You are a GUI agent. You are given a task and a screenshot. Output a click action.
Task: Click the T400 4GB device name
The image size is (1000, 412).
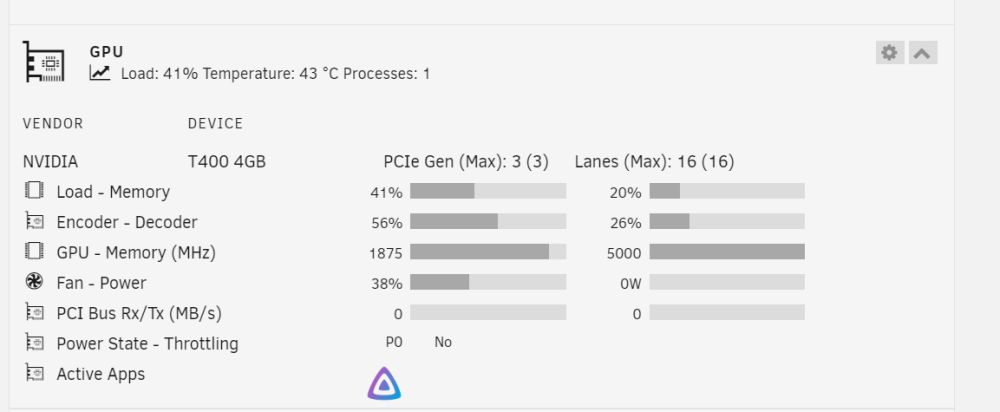pyautogui.click(x=226, y=162)
